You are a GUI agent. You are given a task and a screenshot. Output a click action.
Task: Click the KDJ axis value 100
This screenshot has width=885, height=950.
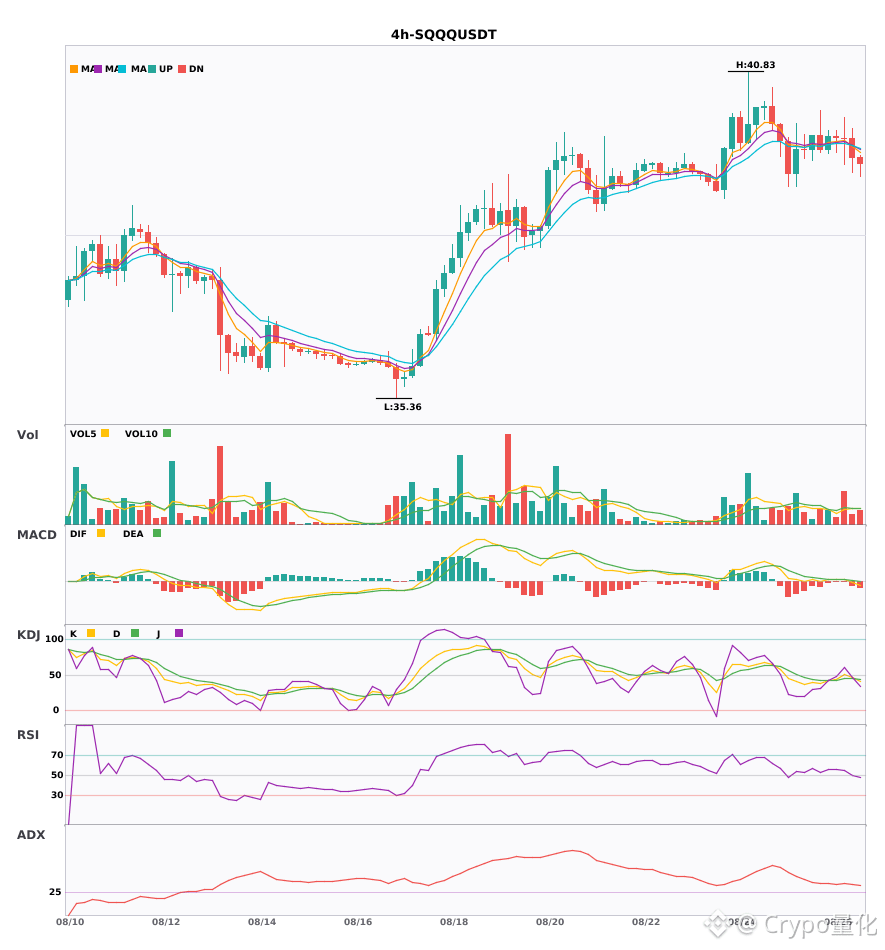tap(55, 639)
